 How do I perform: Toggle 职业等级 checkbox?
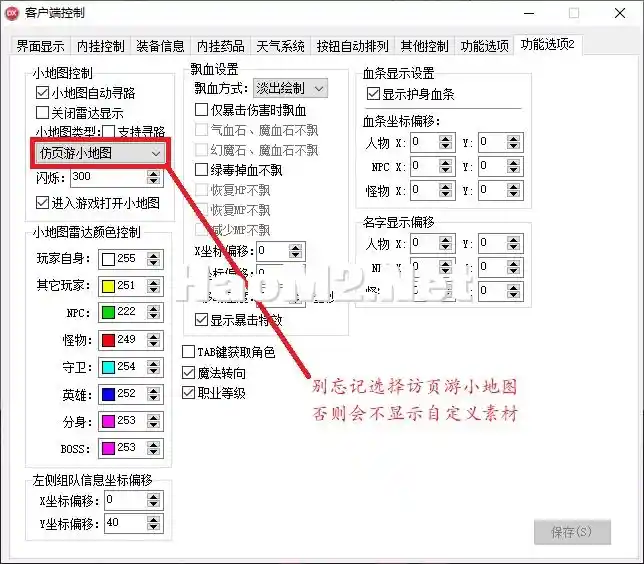tap(188, 393)
